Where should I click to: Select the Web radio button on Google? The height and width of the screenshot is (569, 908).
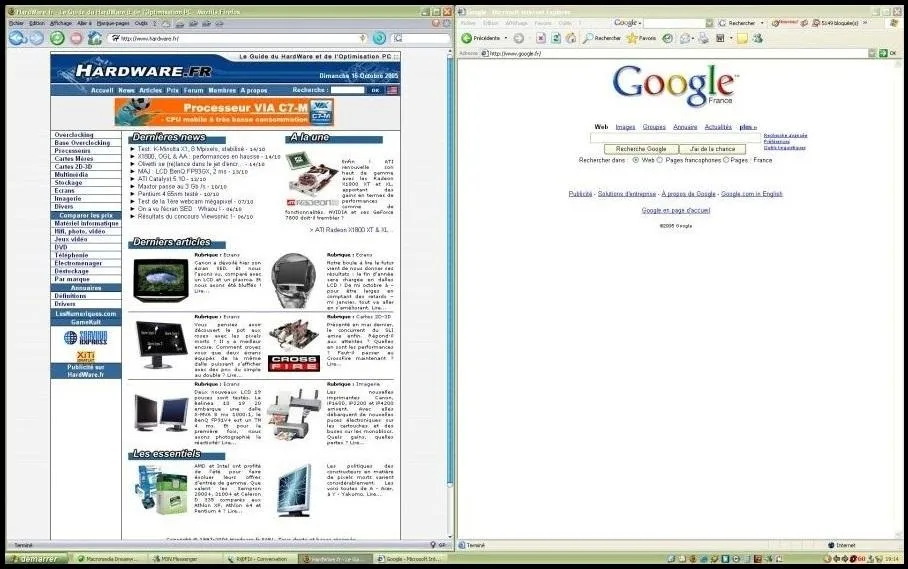[635, 160]
